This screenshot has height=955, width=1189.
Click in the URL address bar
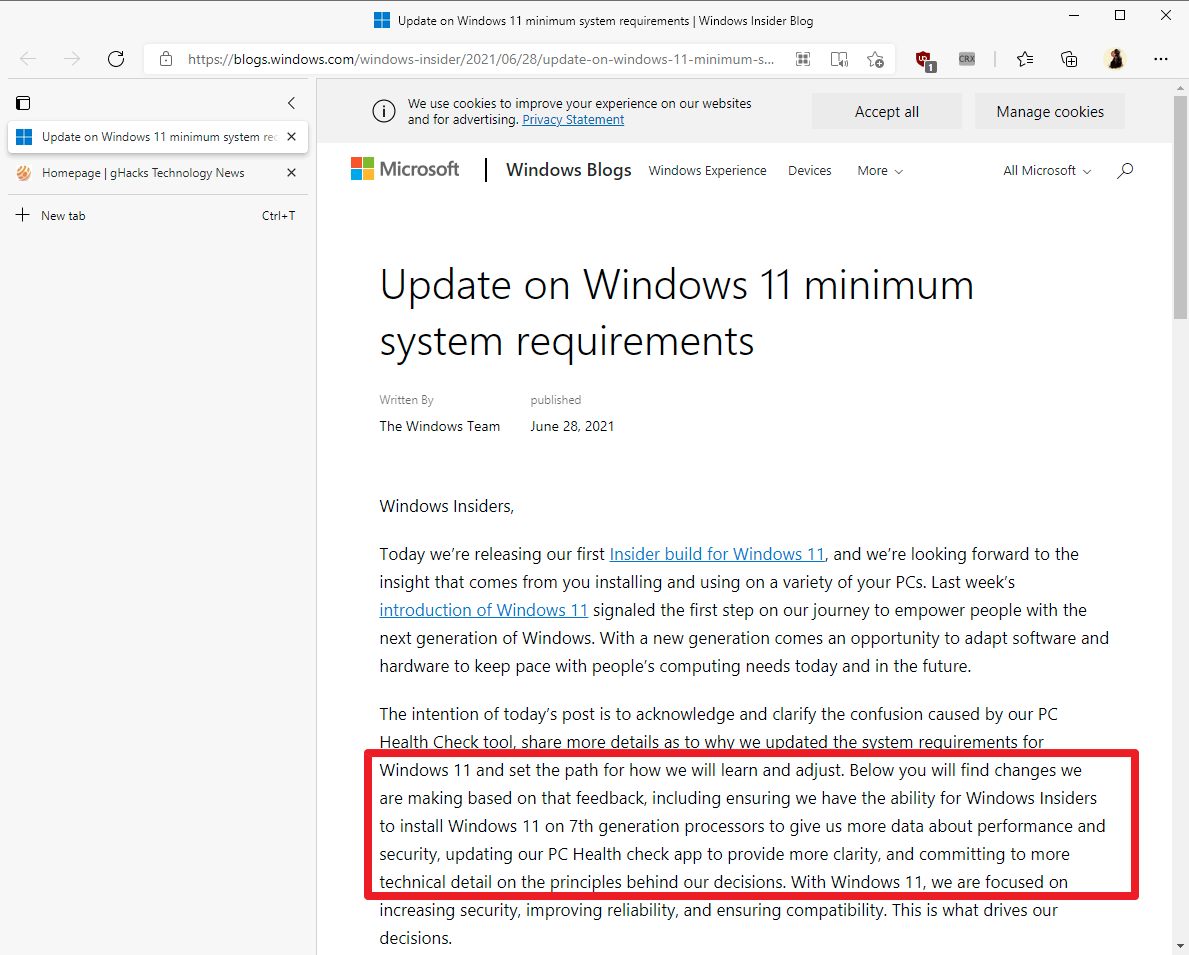(x=480, y=59)
